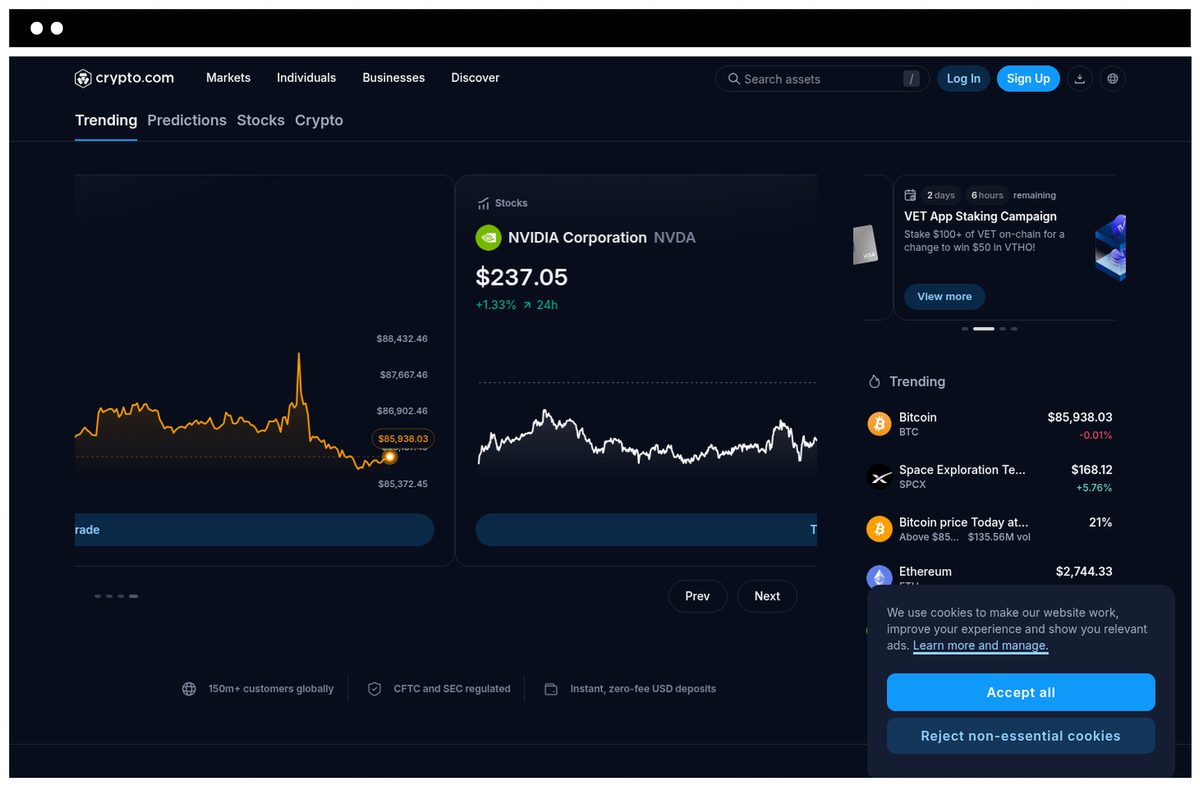
Task: Open the Discover menu
Action: pos(475,78)
